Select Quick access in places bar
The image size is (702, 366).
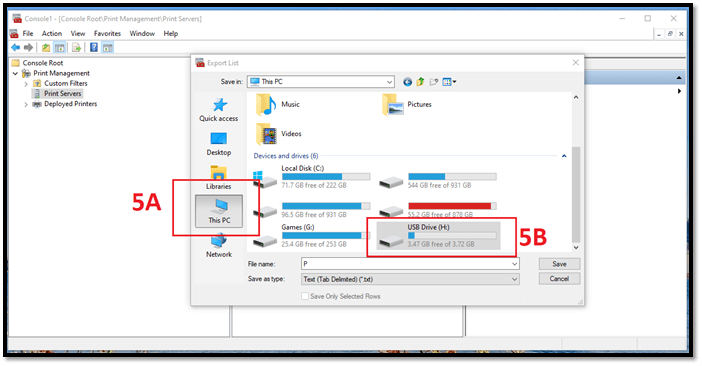click(x=219, y=110)
